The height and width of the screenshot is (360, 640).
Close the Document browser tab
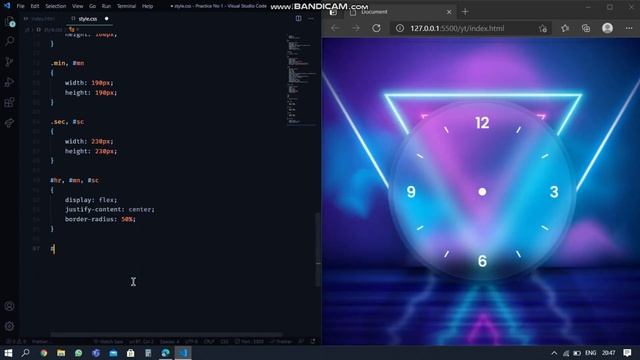(x=449, y=12)
